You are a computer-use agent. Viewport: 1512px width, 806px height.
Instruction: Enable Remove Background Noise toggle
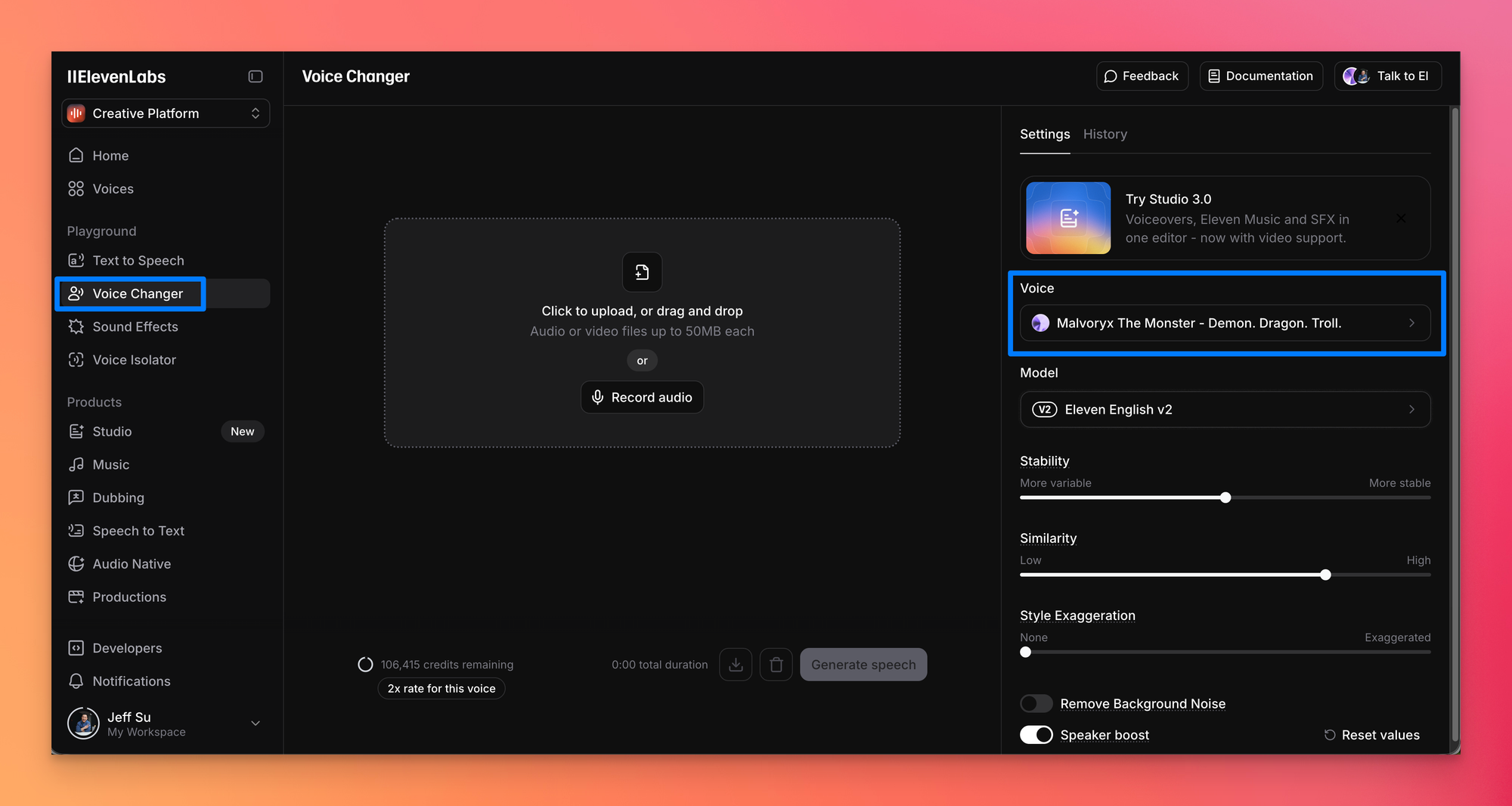point(1036,704)
